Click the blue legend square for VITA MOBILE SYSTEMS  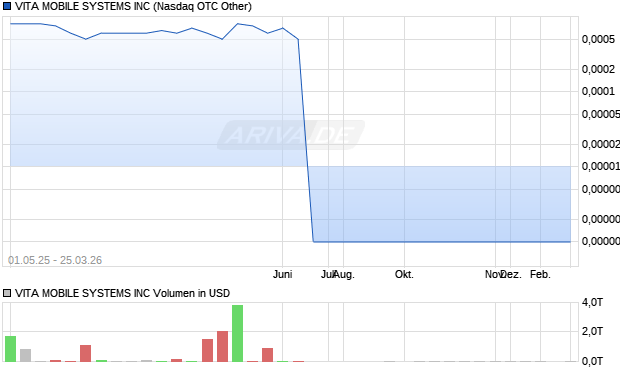[7, 6]
